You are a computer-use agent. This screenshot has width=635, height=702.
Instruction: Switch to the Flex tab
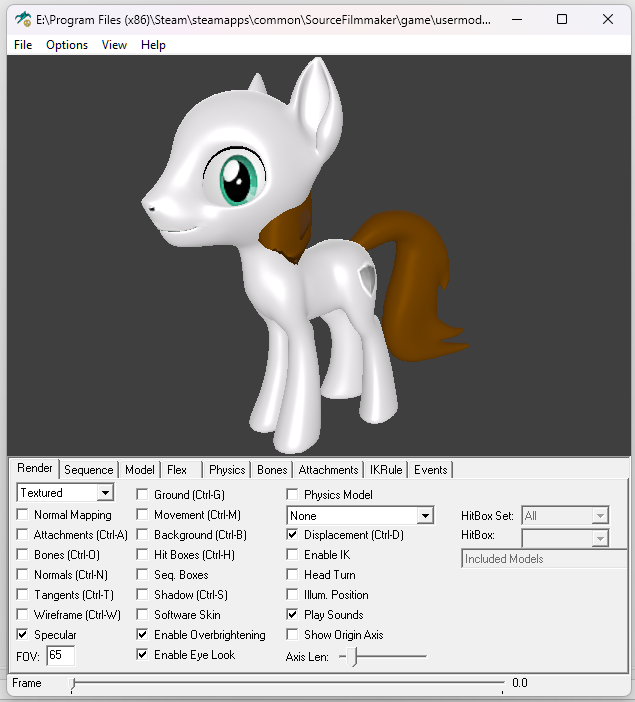(x=177, y=470)
